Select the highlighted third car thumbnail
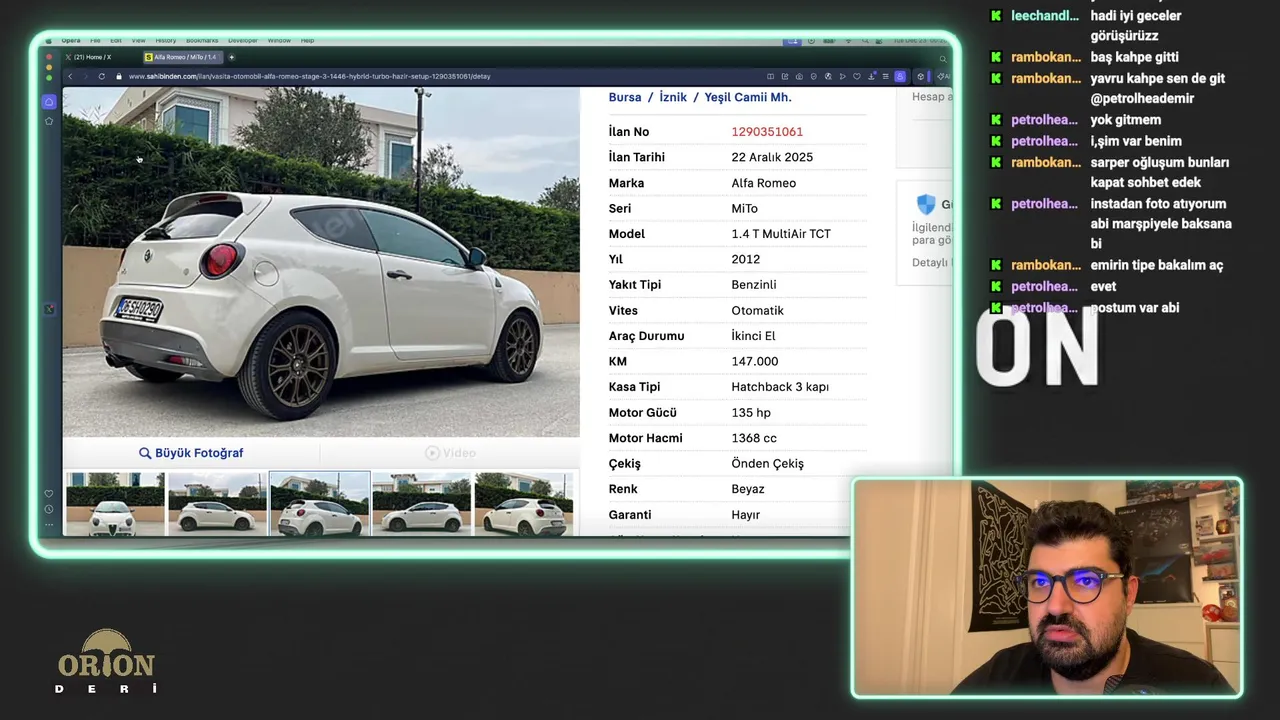The image size is (1280, 720). (x=320, y=504)
